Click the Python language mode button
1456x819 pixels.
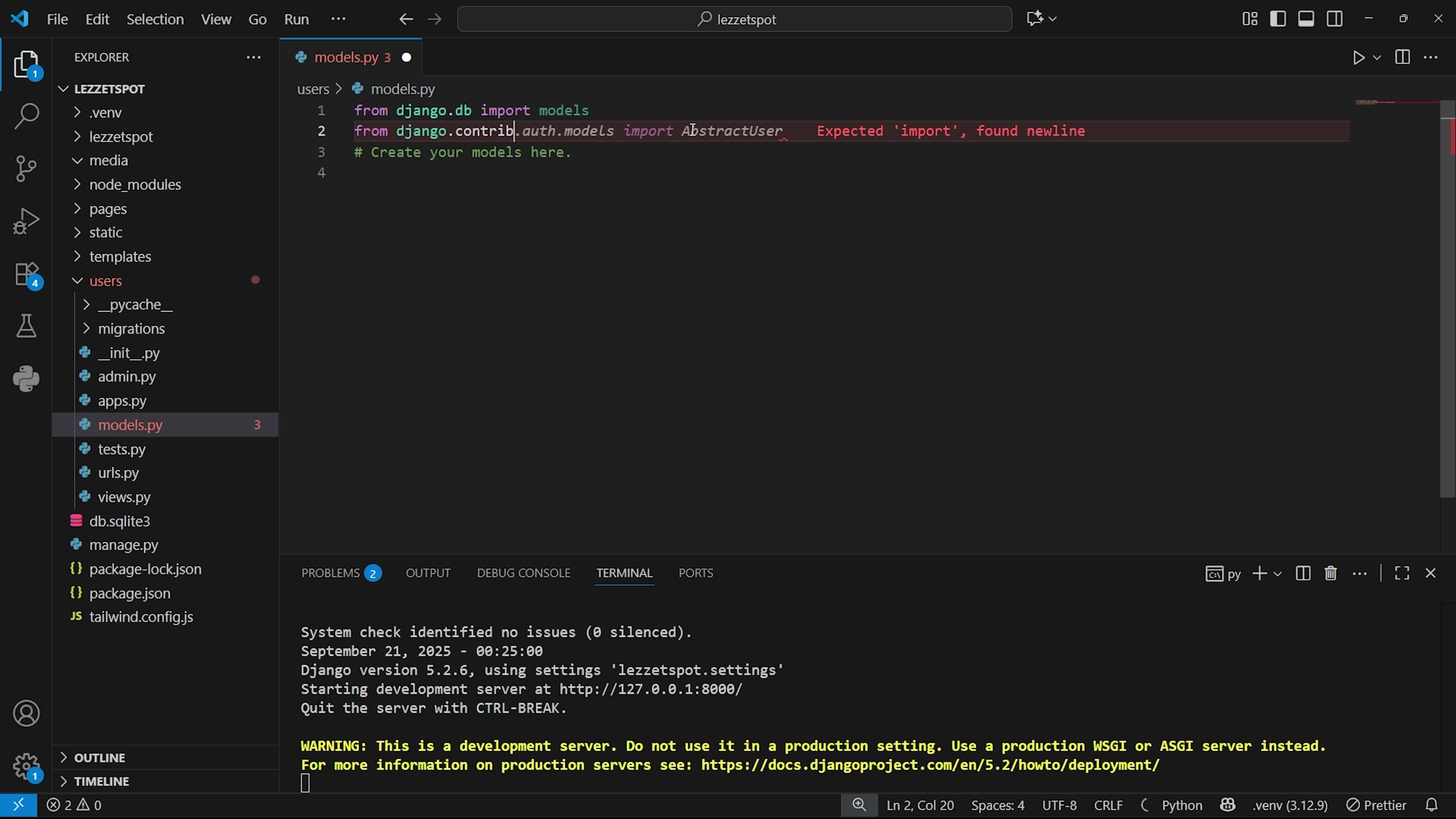(x=1181, y=805)
